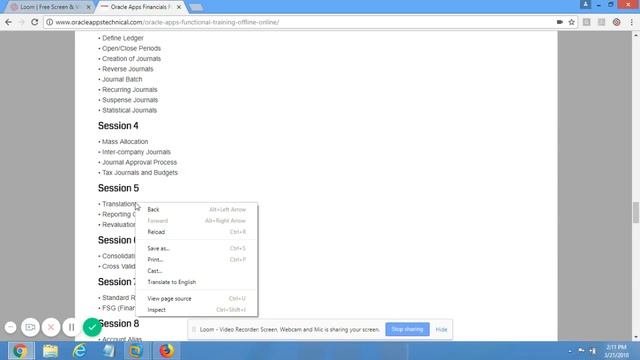Click the Journal Approval Process item
Screen dimensions: 640x360
pyautogui.click(x=139, y=162)
